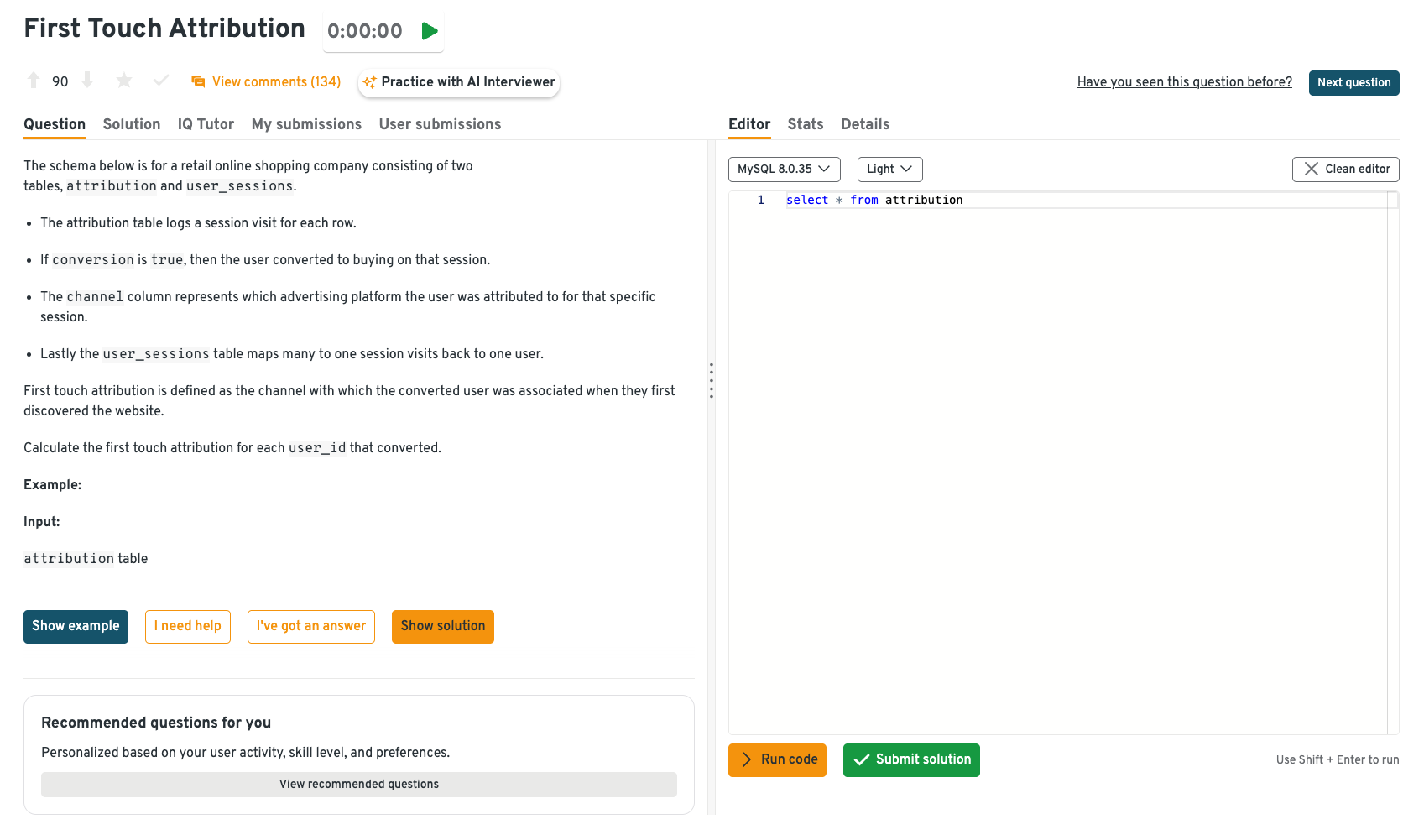The image size is (1403, 840).
Task: Bookmark the question with the star icon
Action: point(124,81)
